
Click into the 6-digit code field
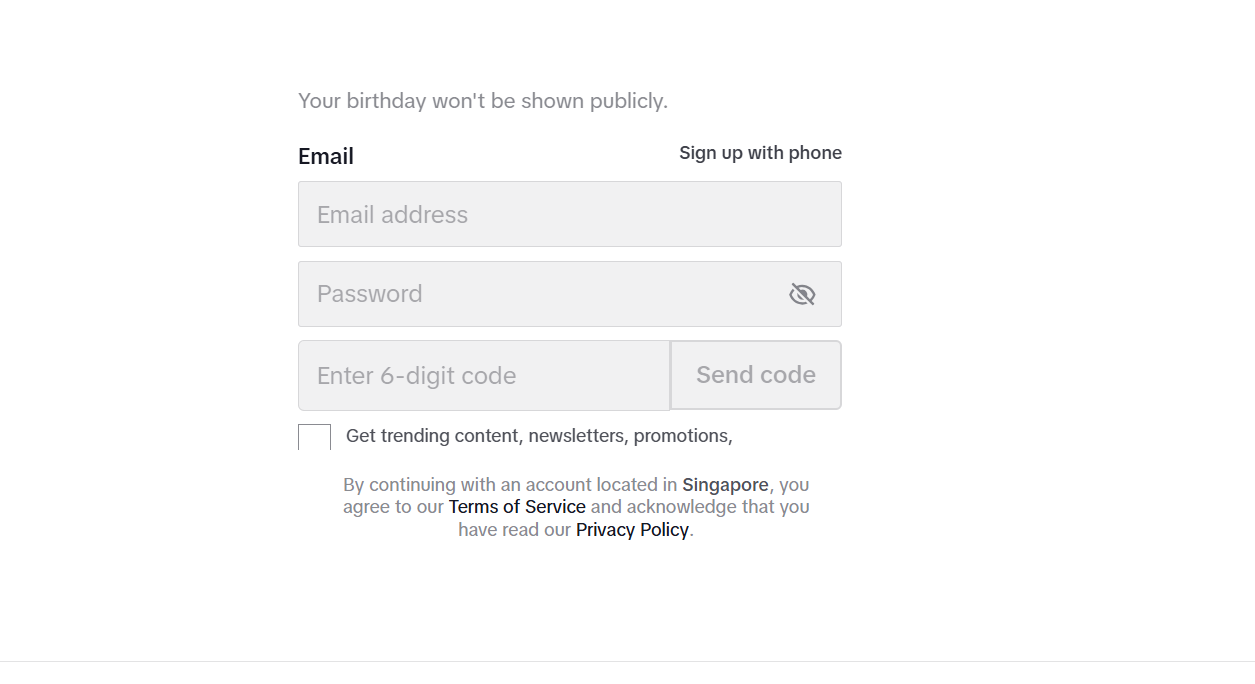[x=484, y=375]
